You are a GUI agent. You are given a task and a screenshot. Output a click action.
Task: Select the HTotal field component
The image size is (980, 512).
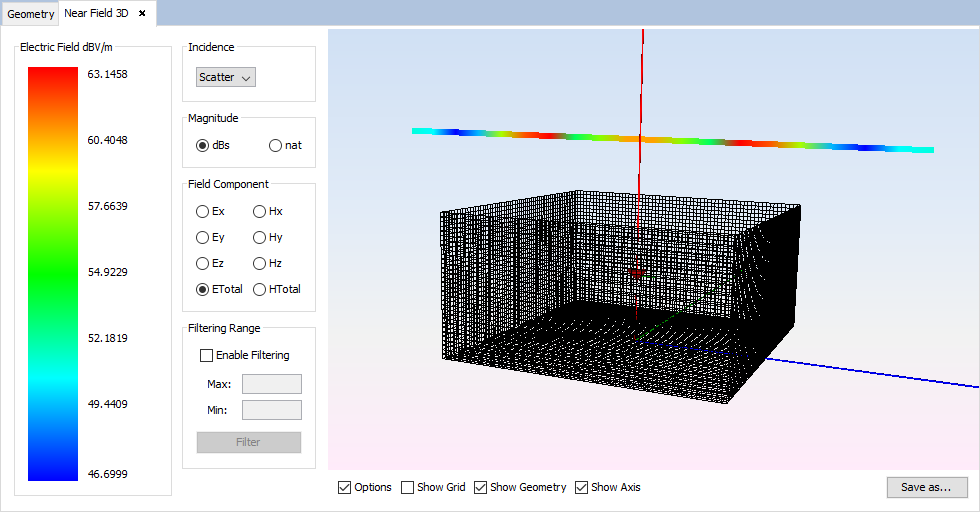tap(260, 289)
